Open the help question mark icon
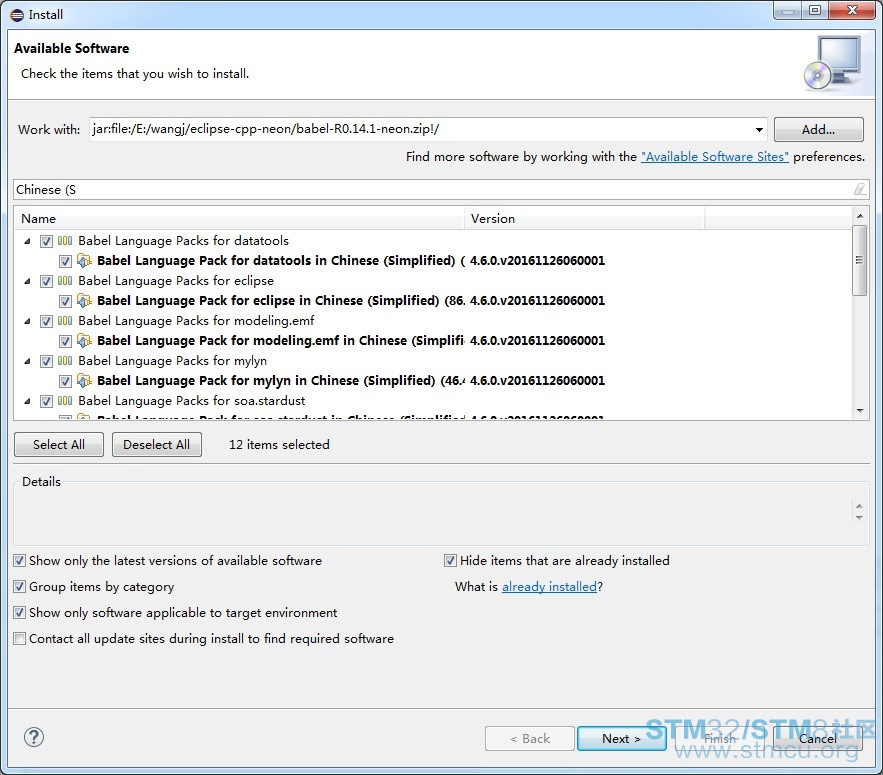The image size is (883, 775). 34,737
